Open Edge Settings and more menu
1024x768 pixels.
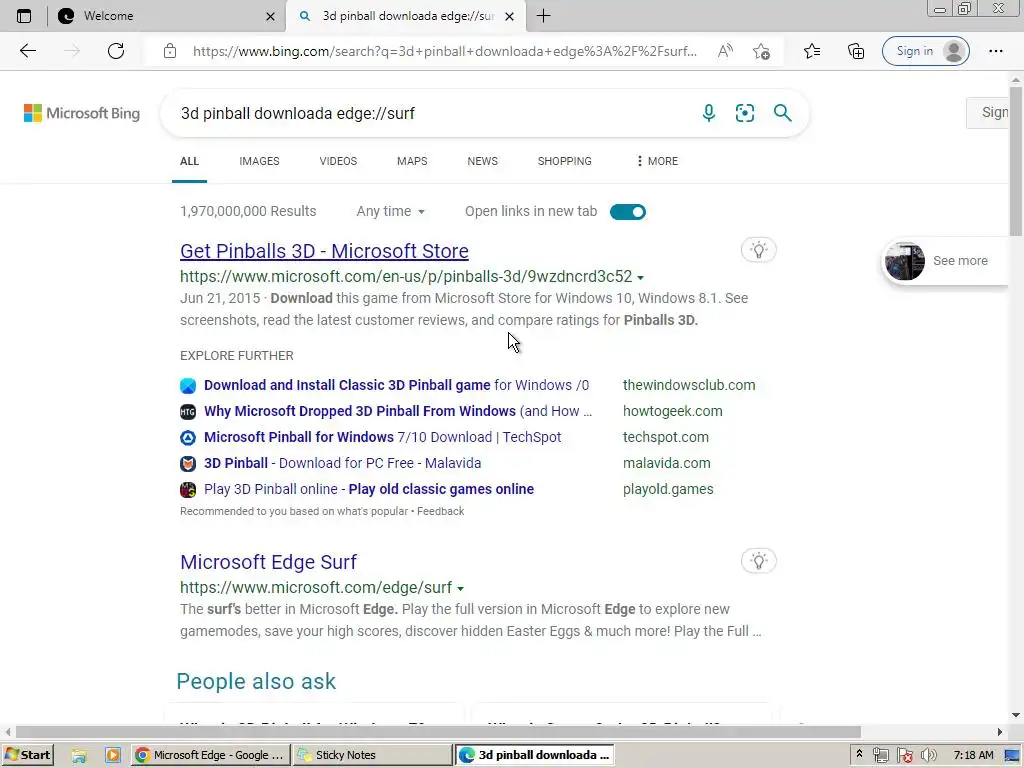996,51
